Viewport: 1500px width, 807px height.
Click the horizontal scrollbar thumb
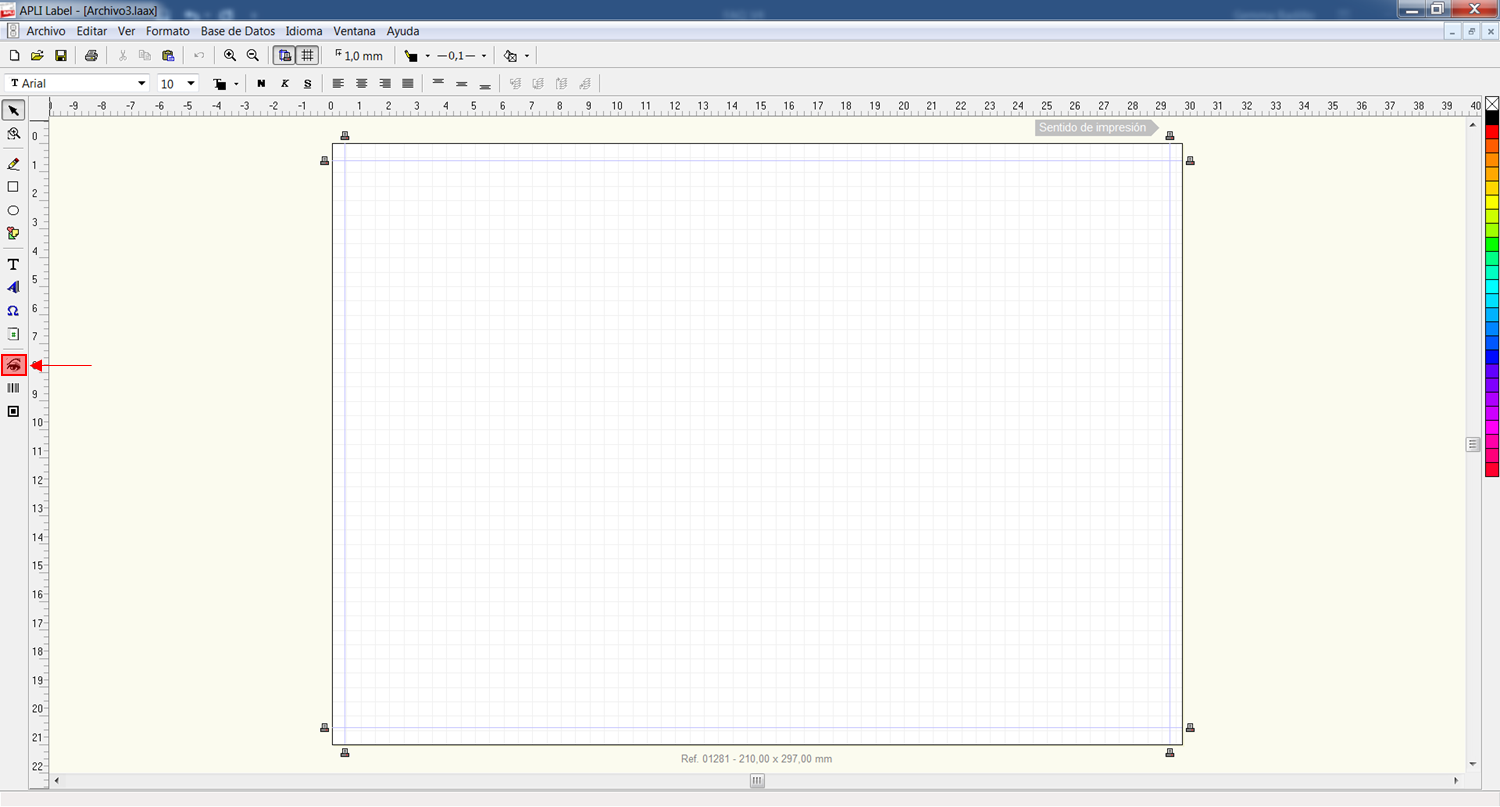tap(758, 780)
